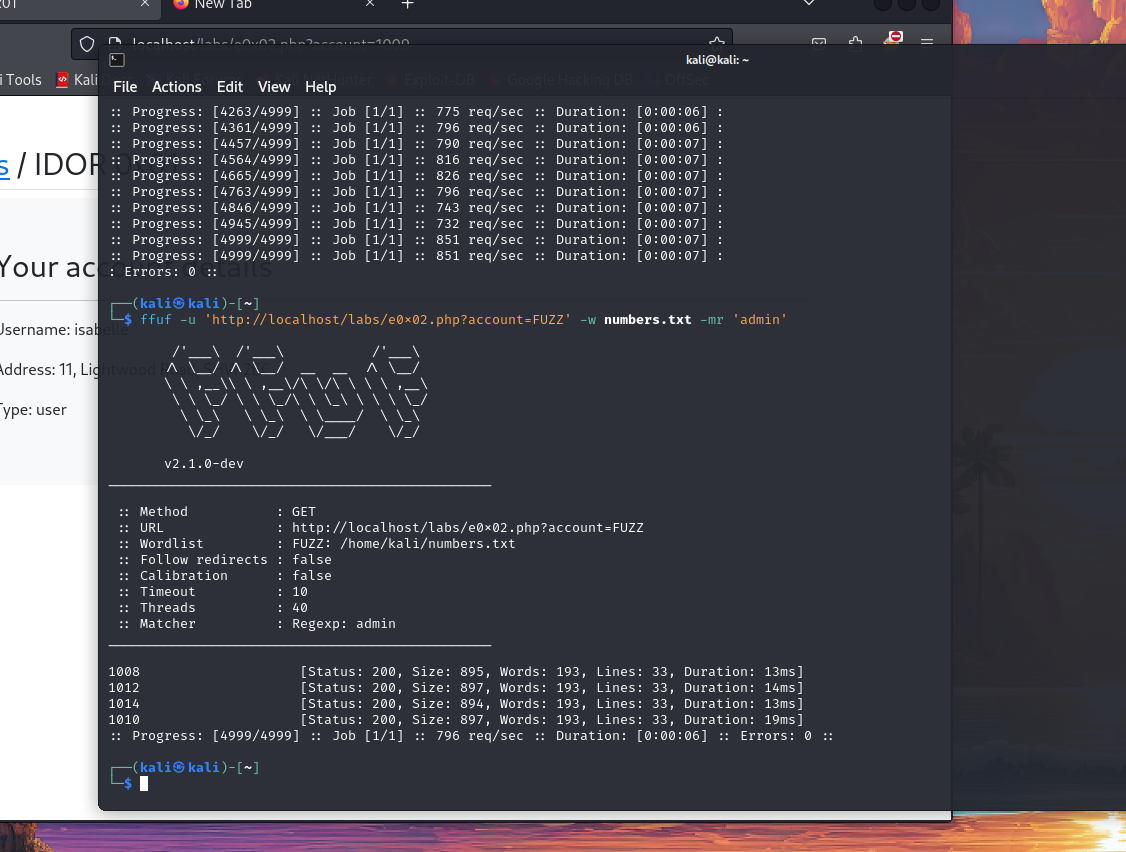Click the terminal cursor at bottom prompt

(144, 784)
